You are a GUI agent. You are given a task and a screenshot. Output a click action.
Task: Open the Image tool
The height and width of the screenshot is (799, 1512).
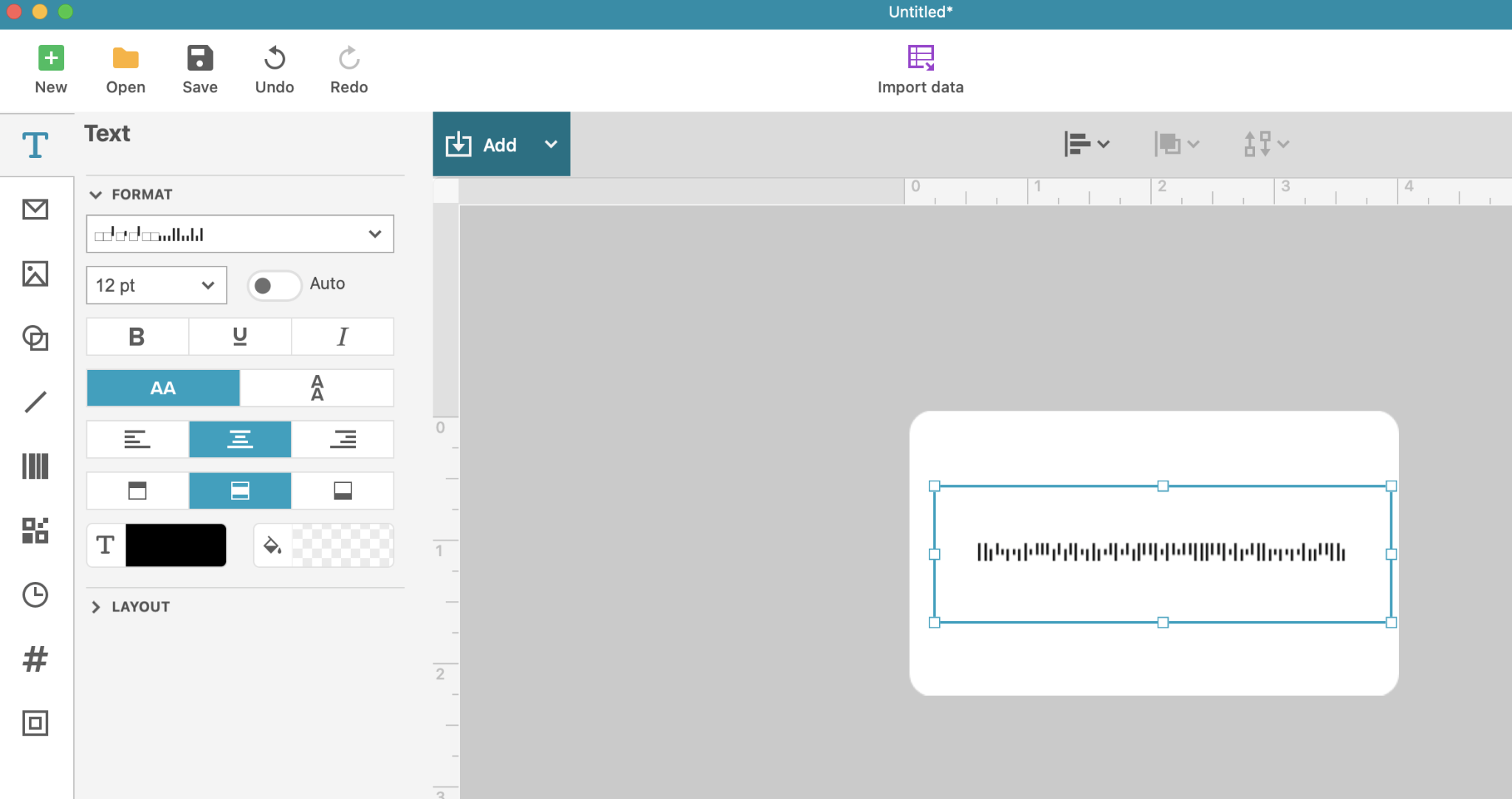(35, 273)
